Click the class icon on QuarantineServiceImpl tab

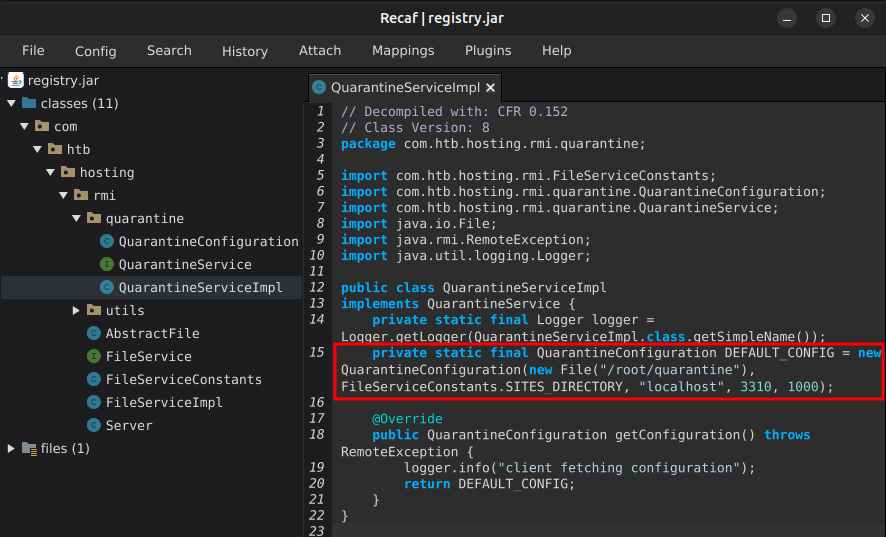(319, 88)
